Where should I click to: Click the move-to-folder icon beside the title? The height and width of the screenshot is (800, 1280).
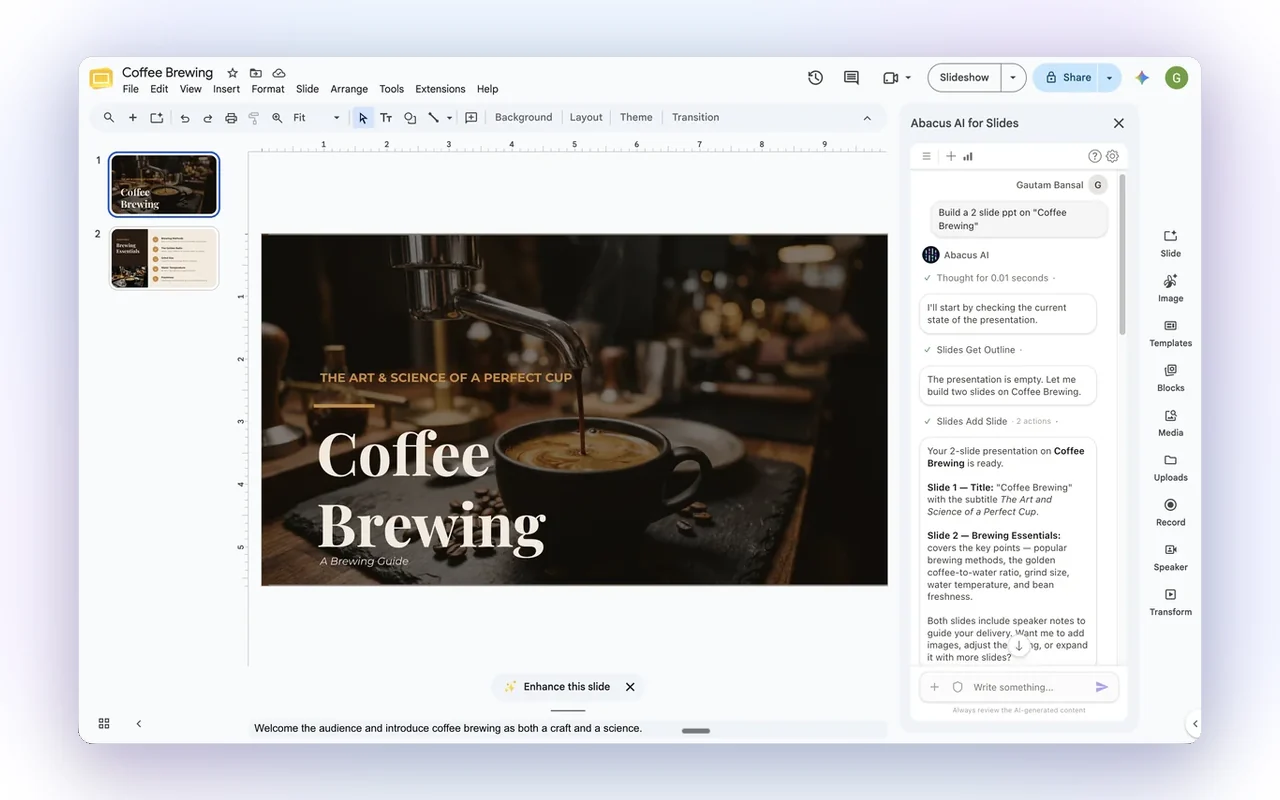coord(256,73)
